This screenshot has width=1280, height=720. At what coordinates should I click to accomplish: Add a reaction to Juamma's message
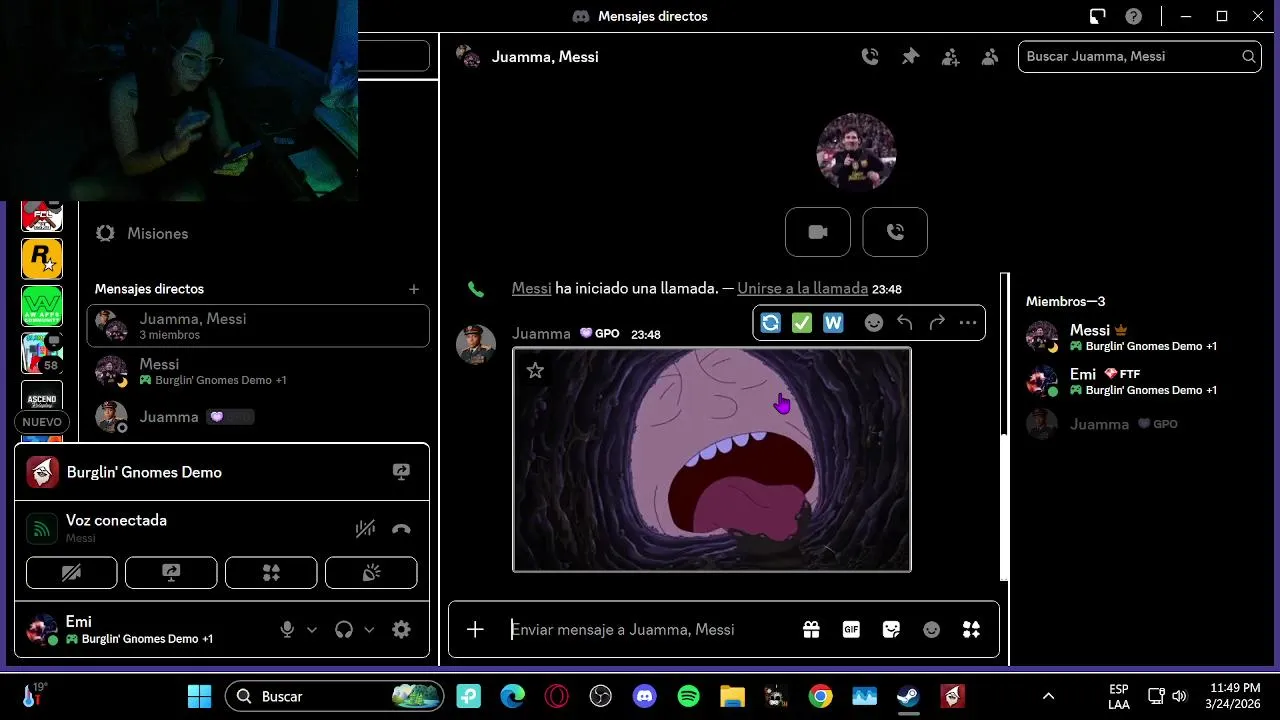point(874,323)
